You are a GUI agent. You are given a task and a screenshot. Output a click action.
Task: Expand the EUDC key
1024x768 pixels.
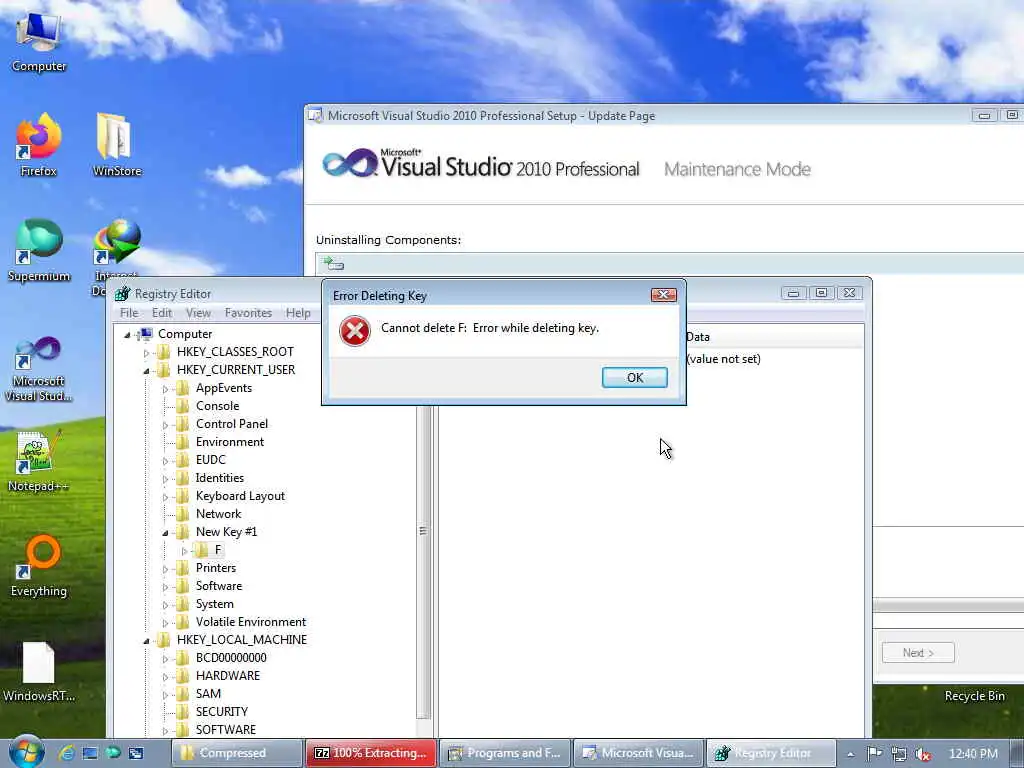[x=165, y=460]
